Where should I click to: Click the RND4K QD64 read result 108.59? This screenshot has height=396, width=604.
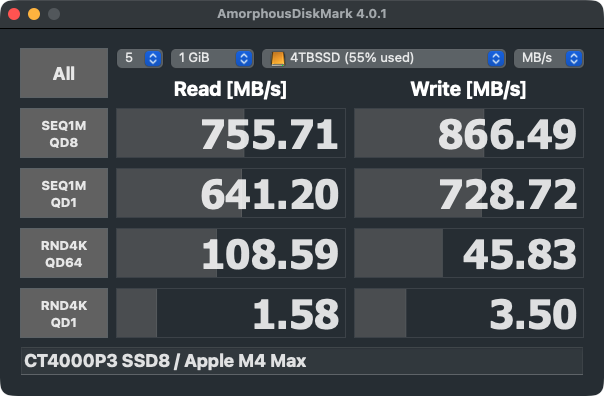231,253
